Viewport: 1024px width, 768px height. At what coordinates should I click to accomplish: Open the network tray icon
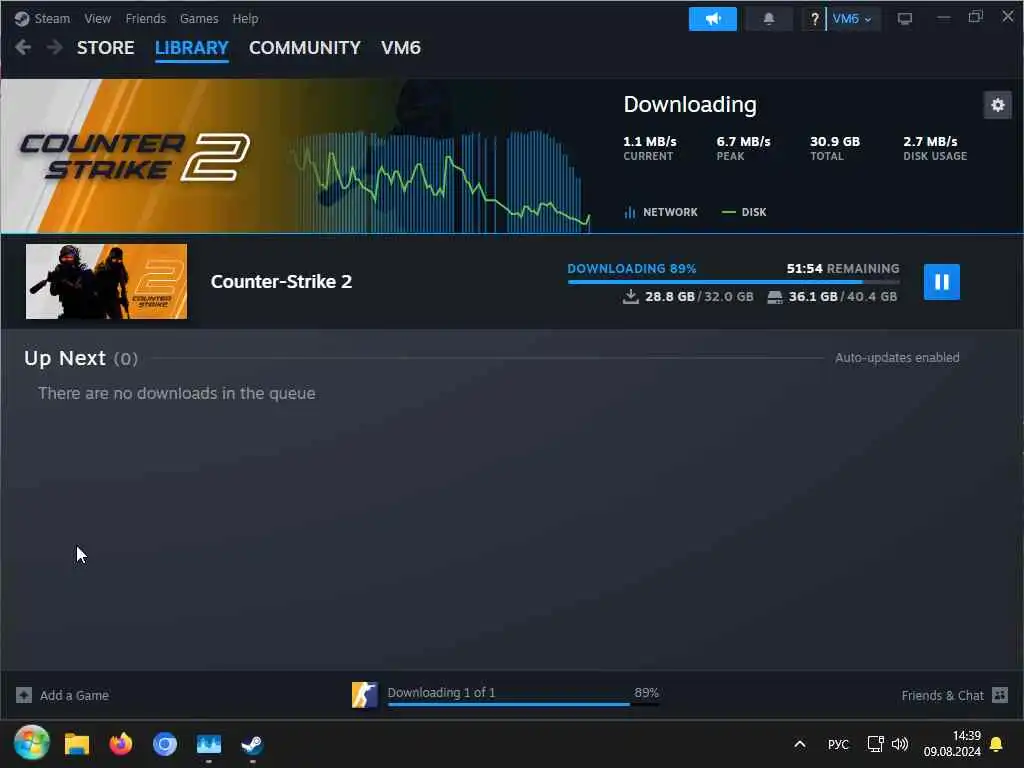875,744
